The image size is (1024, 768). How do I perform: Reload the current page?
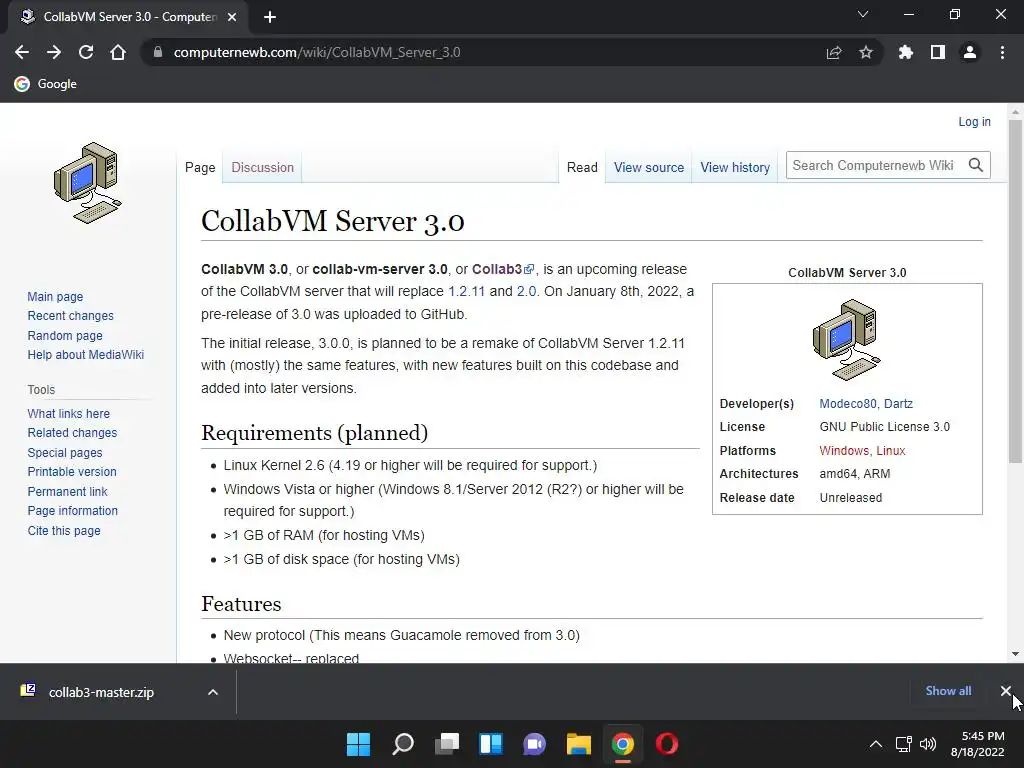[86, 52]
